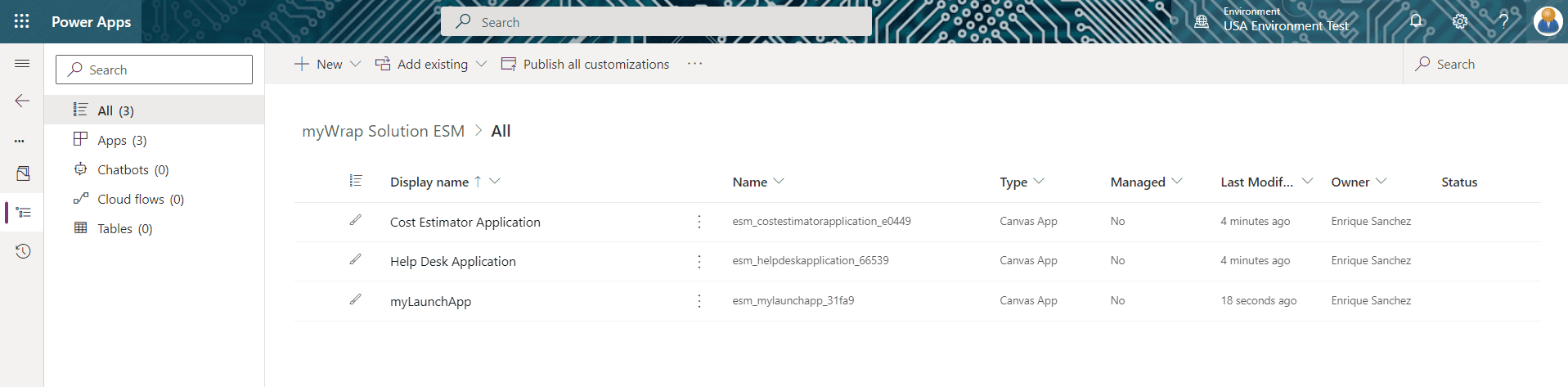The image size is (1568, 387).
Task: Click the New button
Action: click(x=318, y=64)
